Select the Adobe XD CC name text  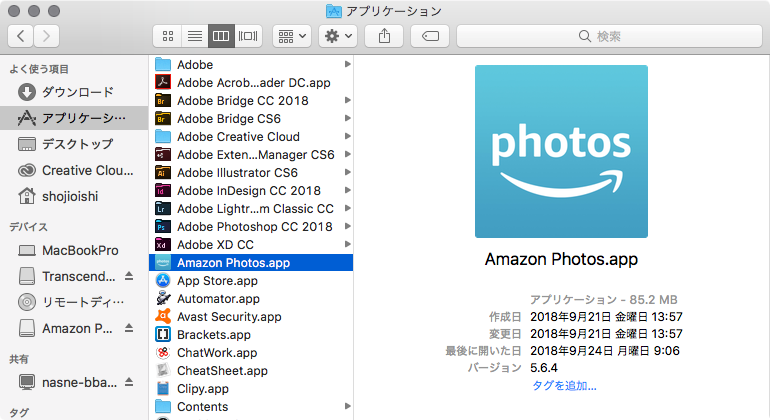pyautogui.click(x=216, y=245)
